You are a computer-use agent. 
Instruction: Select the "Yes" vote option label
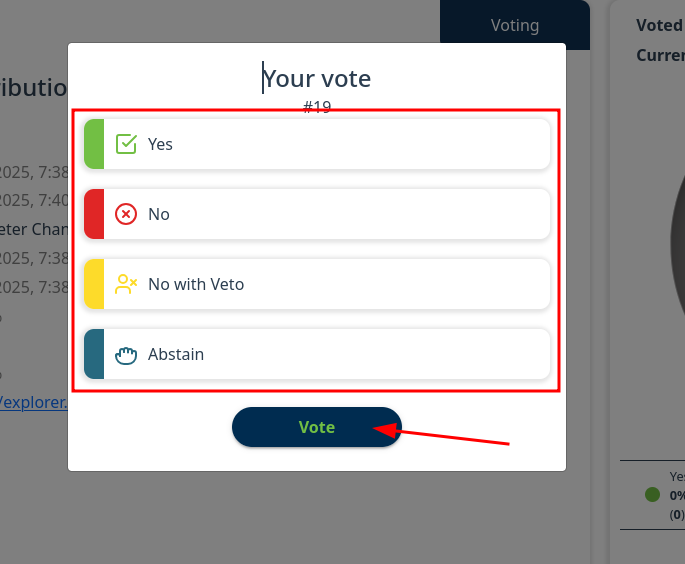(x=160, y=144)
